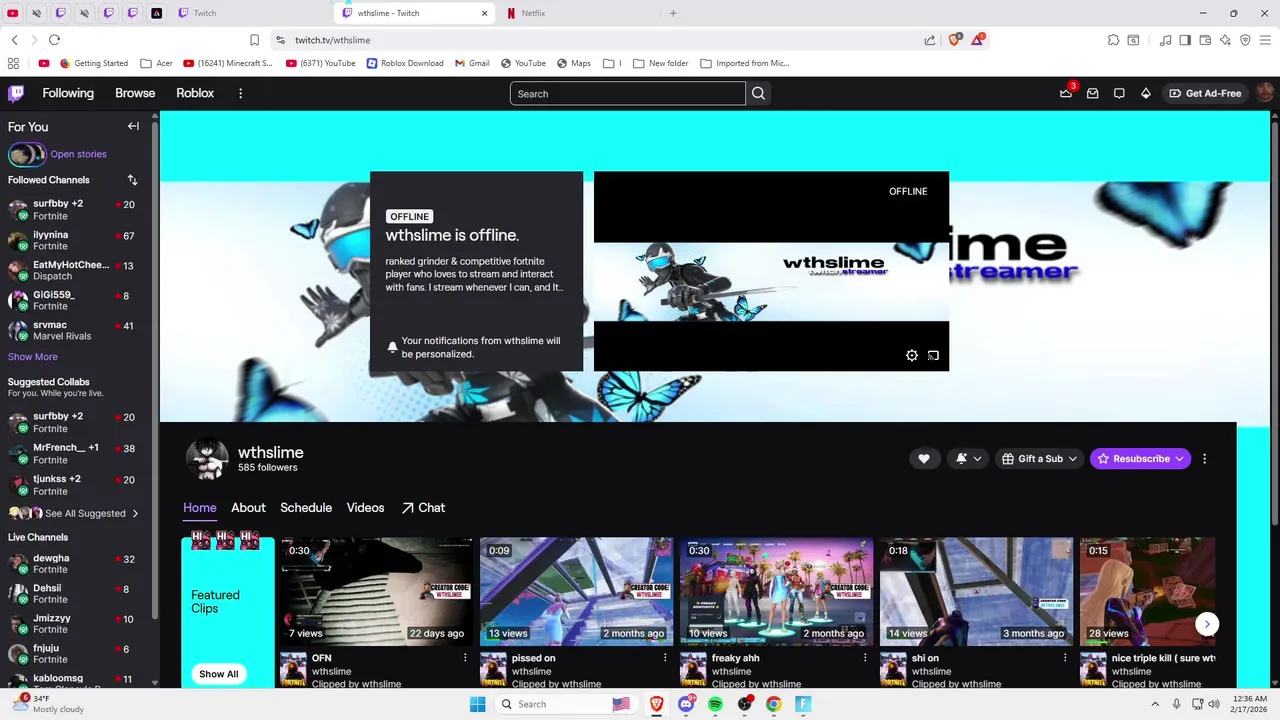Open Windows Start menu
The image size is (1280, 720).
point(478,704)
